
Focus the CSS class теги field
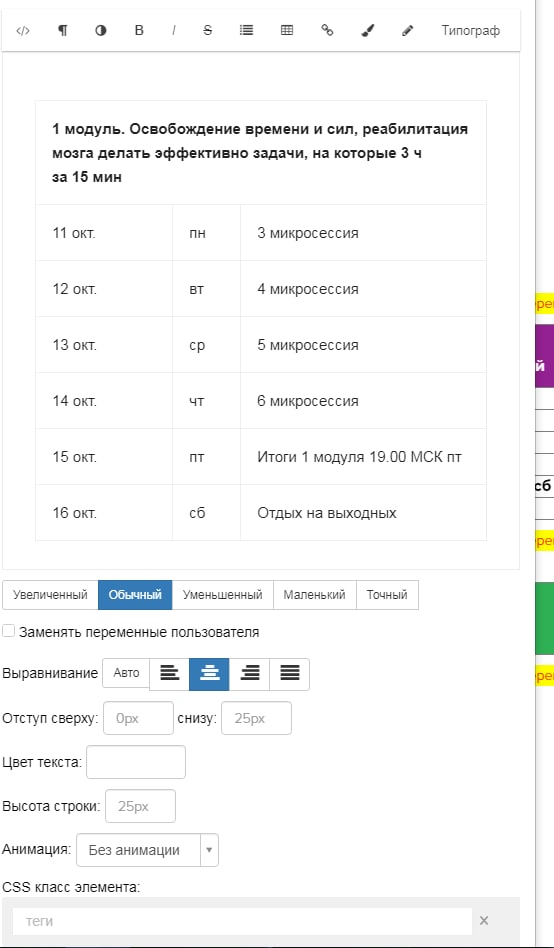point(242,921)
